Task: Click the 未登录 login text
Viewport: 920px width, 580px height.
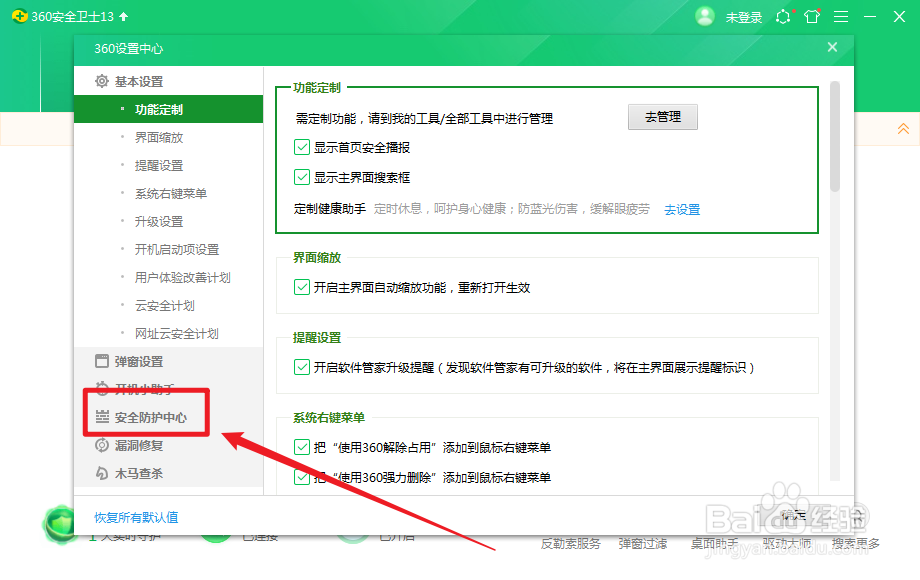Action: pyautogui.click(x=743, y=18)
